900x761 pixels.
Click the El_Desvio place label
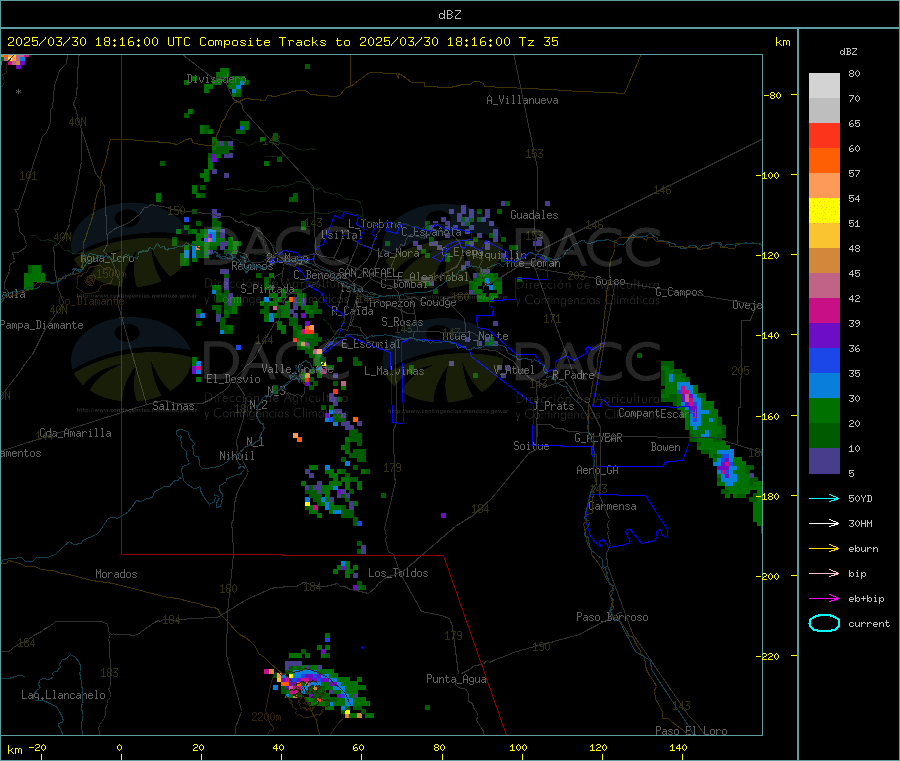[x=233, y=379]
